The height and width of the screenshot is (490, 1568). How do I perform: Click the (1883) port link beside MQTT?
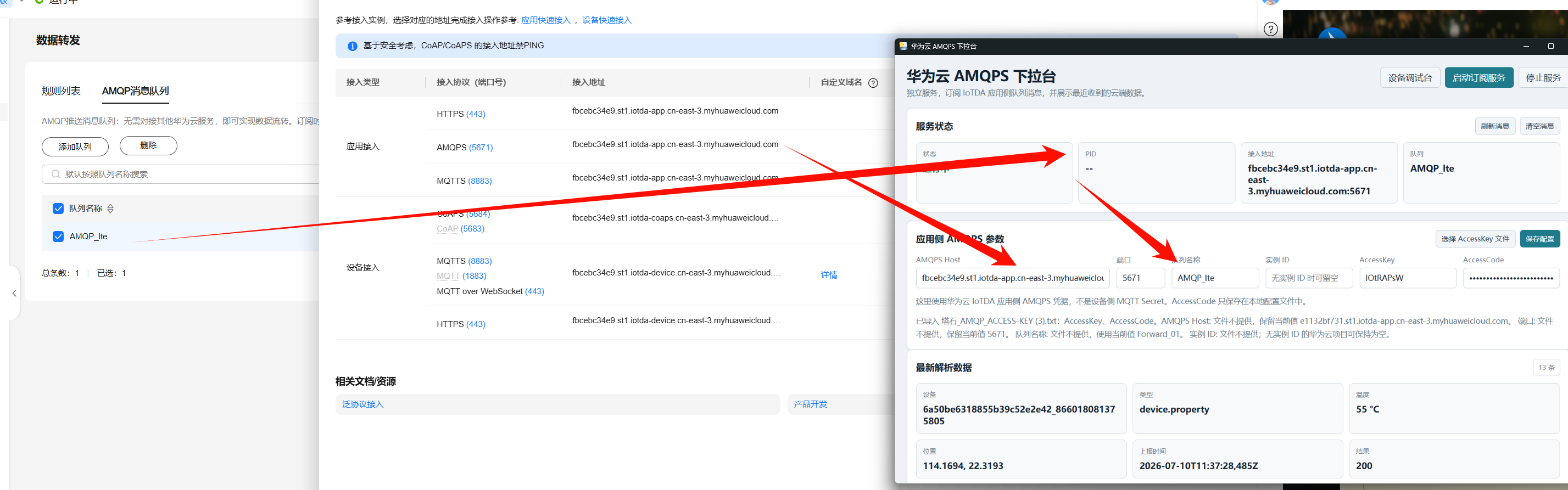(474, 276)
